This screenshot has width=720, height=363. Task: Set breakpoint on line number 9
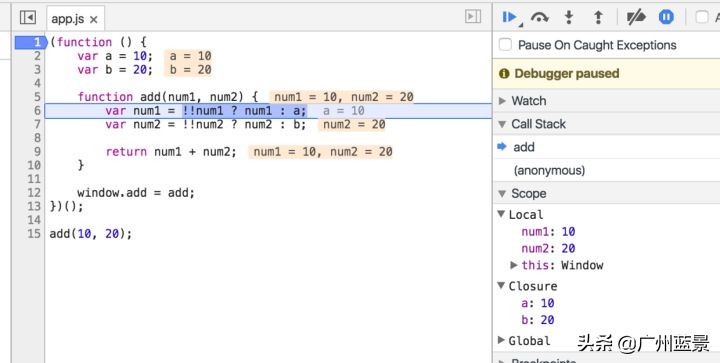point(37,151)
